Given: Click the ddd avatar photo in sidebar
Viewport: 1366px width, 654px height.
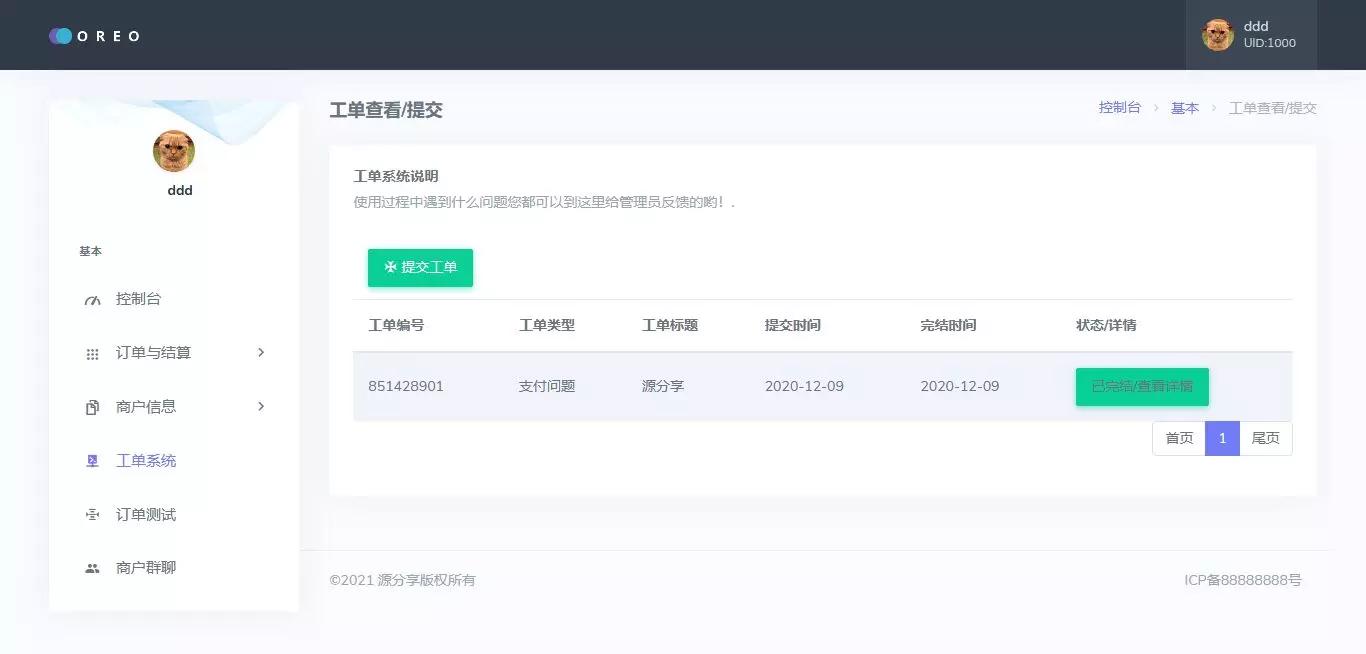Looking at the screenshot, I should tap(174, 150).
